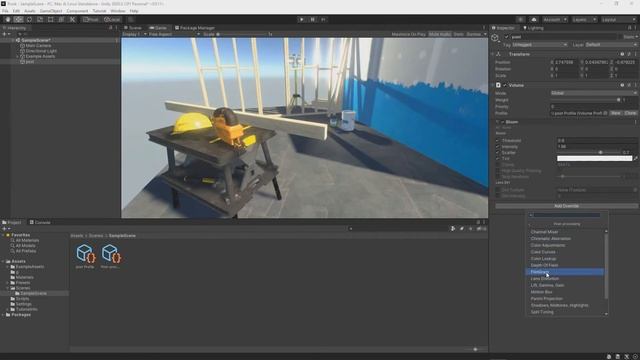Toggle the Pivot handle position button
This screenshot has width=640, height=360.
[x=91, y=19]
